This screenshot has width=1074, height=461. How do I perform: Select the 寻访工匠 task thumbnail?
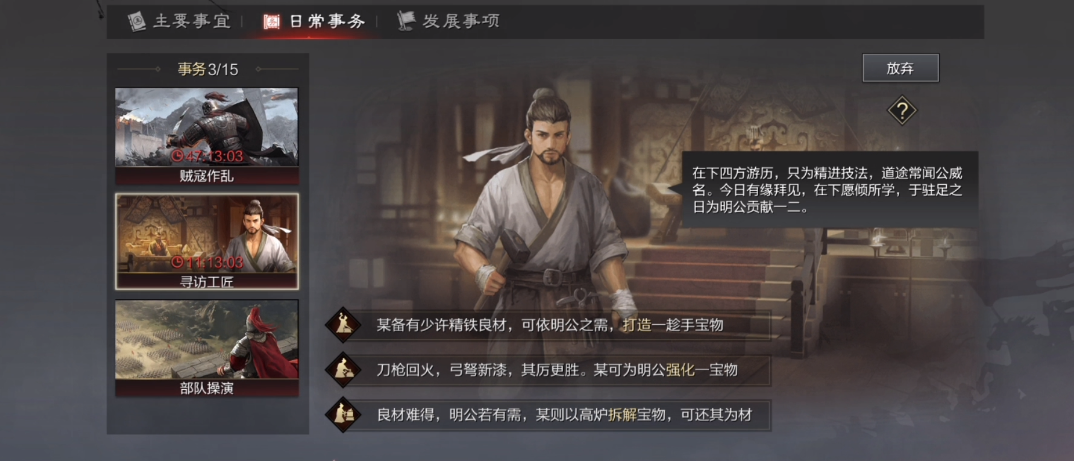click(207, 241)
